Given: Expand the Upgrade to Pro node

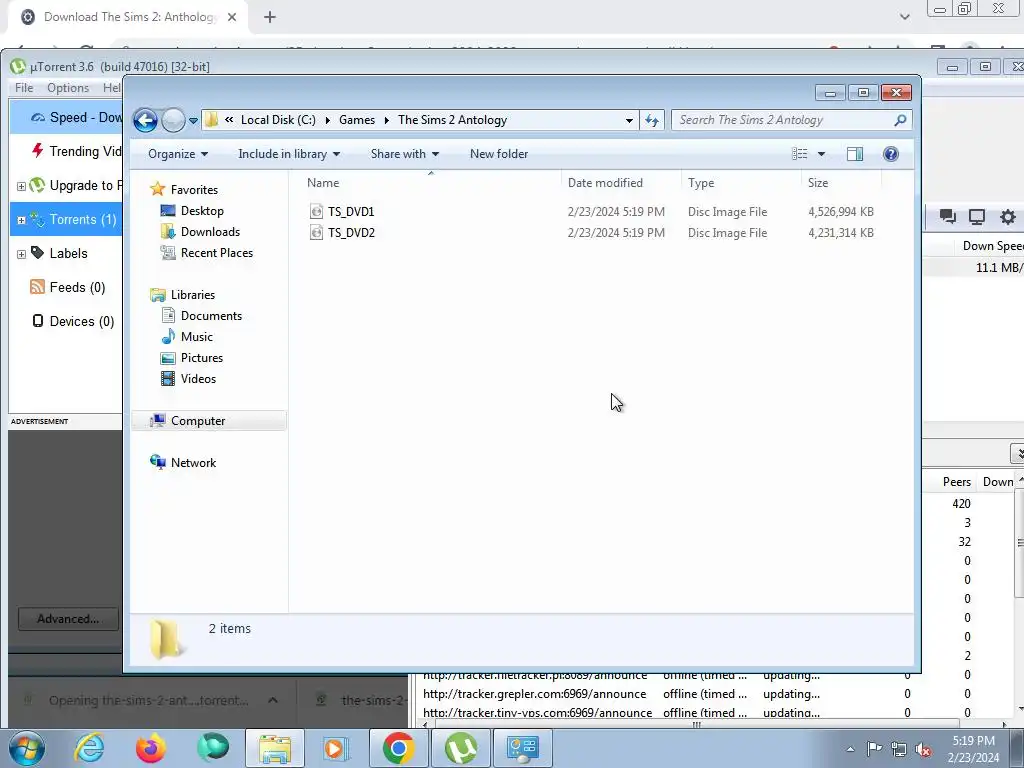Looking at the screenshot, I should (21, 186).
